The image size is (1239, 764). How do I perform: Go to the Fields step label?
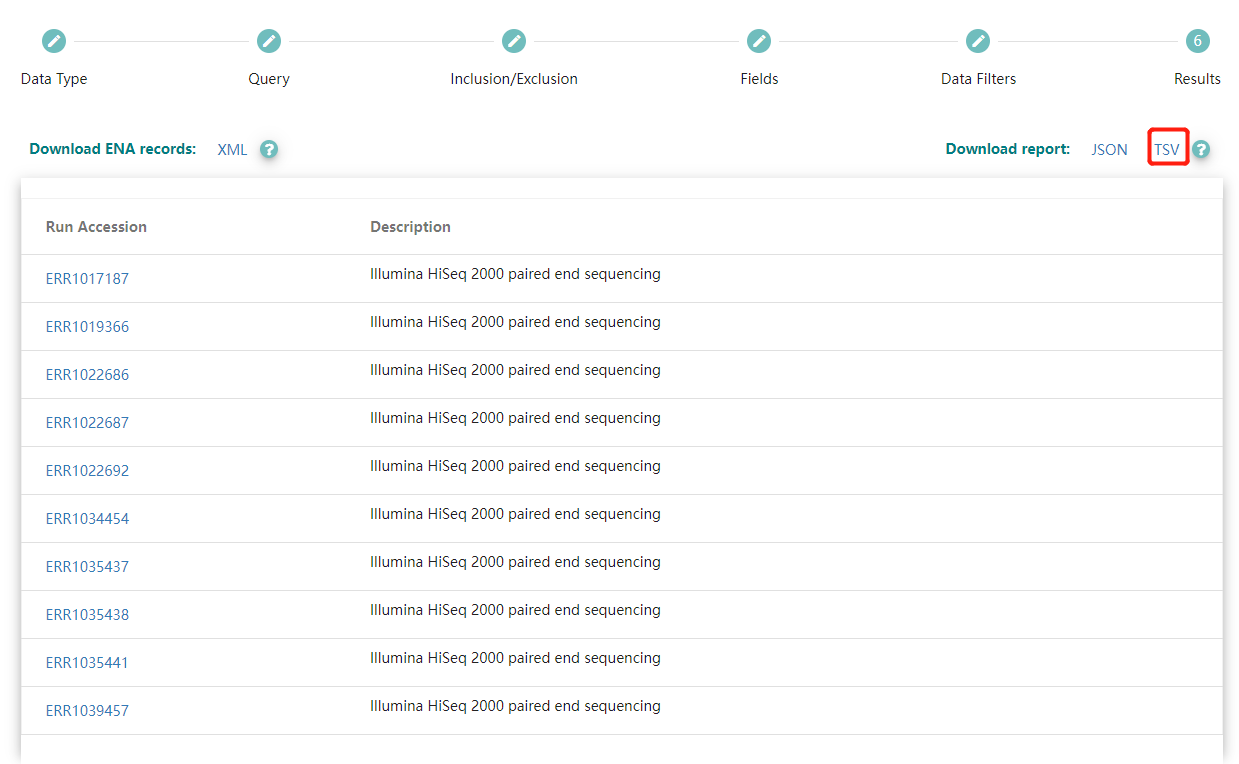point(759,79)
